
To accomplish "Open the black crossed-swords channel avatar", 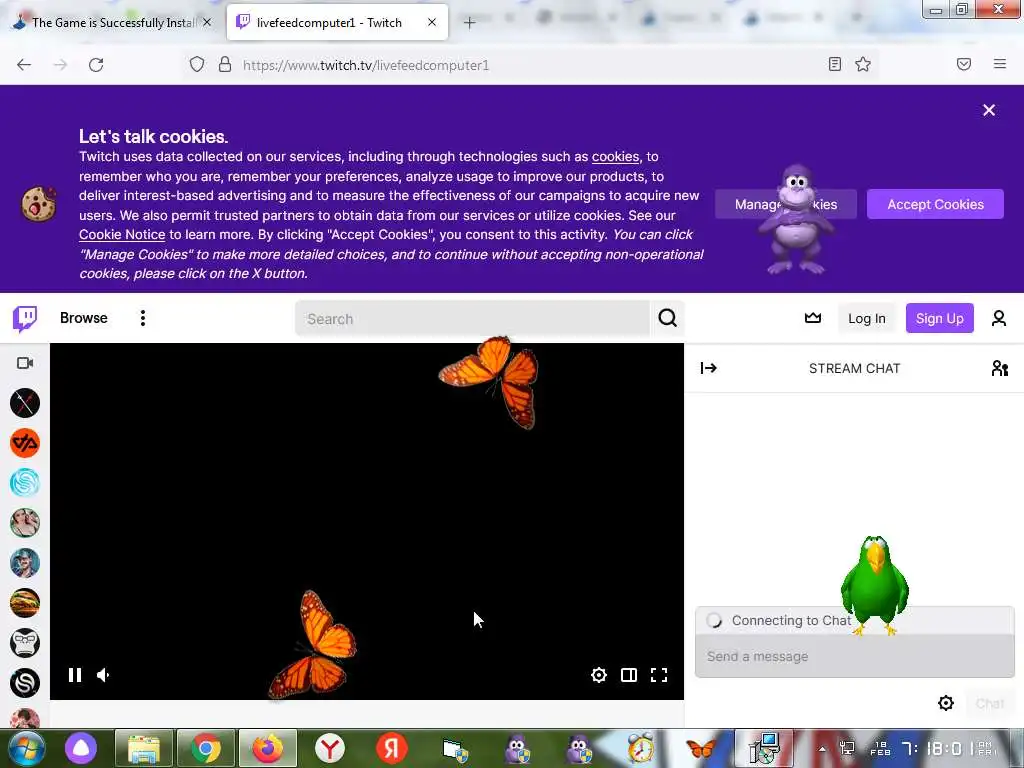I will tap(25, 403).
